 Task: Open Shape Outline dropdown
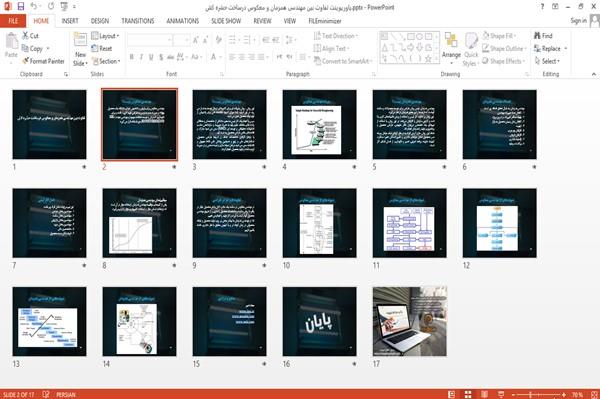pos(504,48)
